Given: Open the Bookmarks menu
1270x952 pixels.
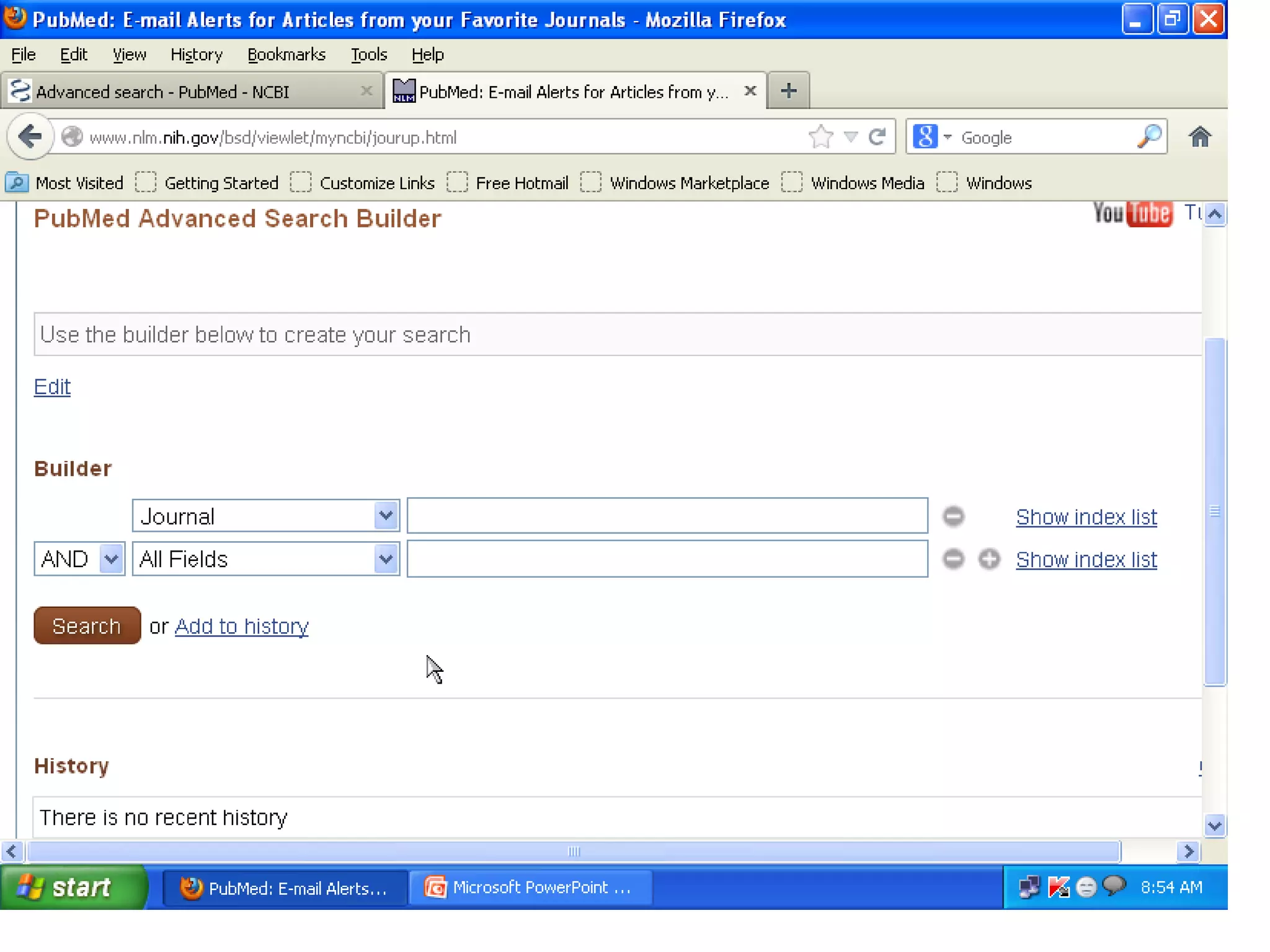Looking at the screenshot, I should [286, 55].
